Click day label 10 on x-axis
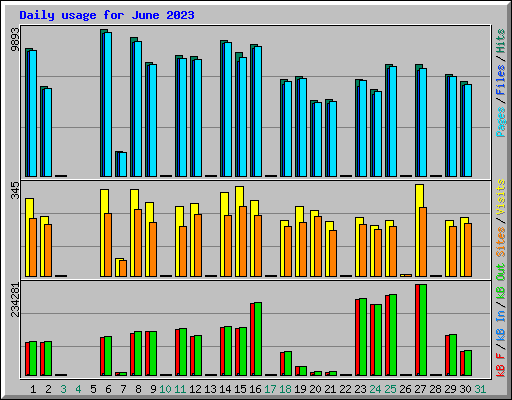 [x=165, y=389]
